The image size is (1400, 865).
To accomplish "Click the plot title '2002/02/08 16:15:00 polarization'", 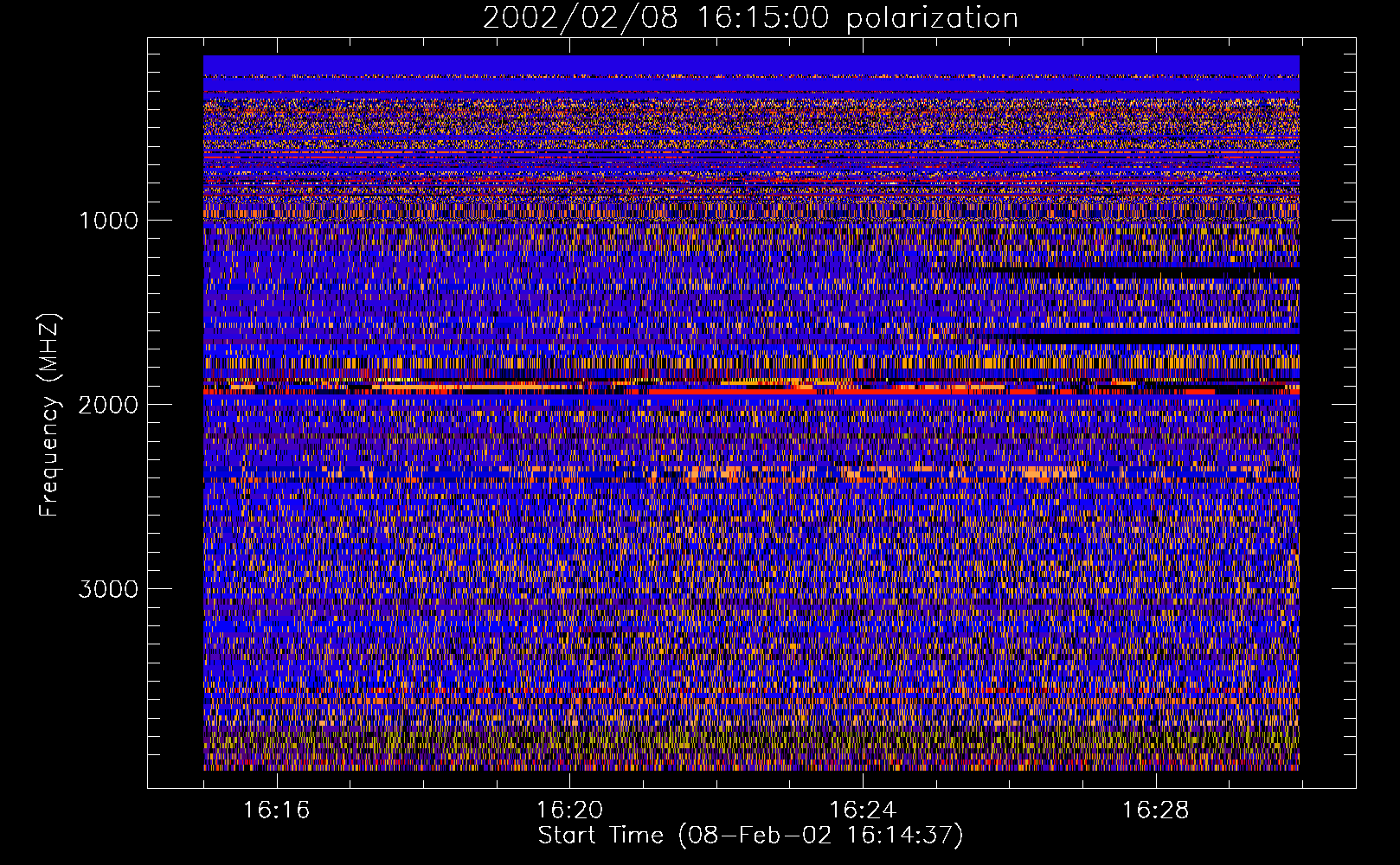I will pos(750,17).
